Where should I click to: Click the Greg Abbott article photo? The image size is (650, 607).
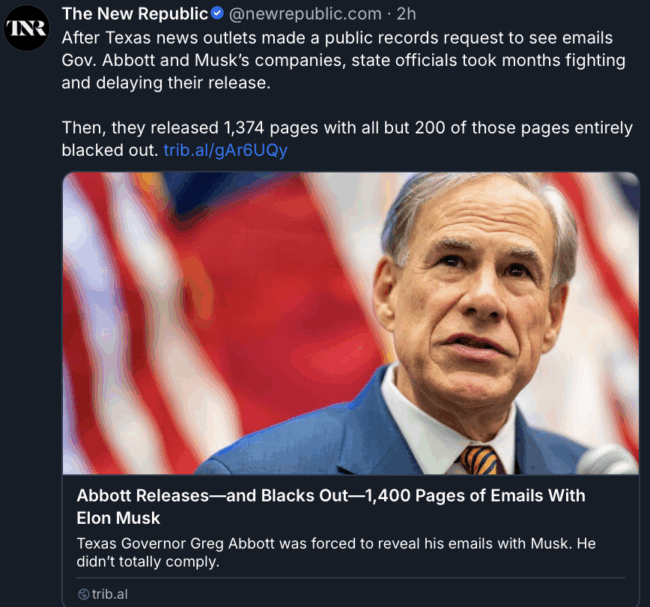(350, 322)
